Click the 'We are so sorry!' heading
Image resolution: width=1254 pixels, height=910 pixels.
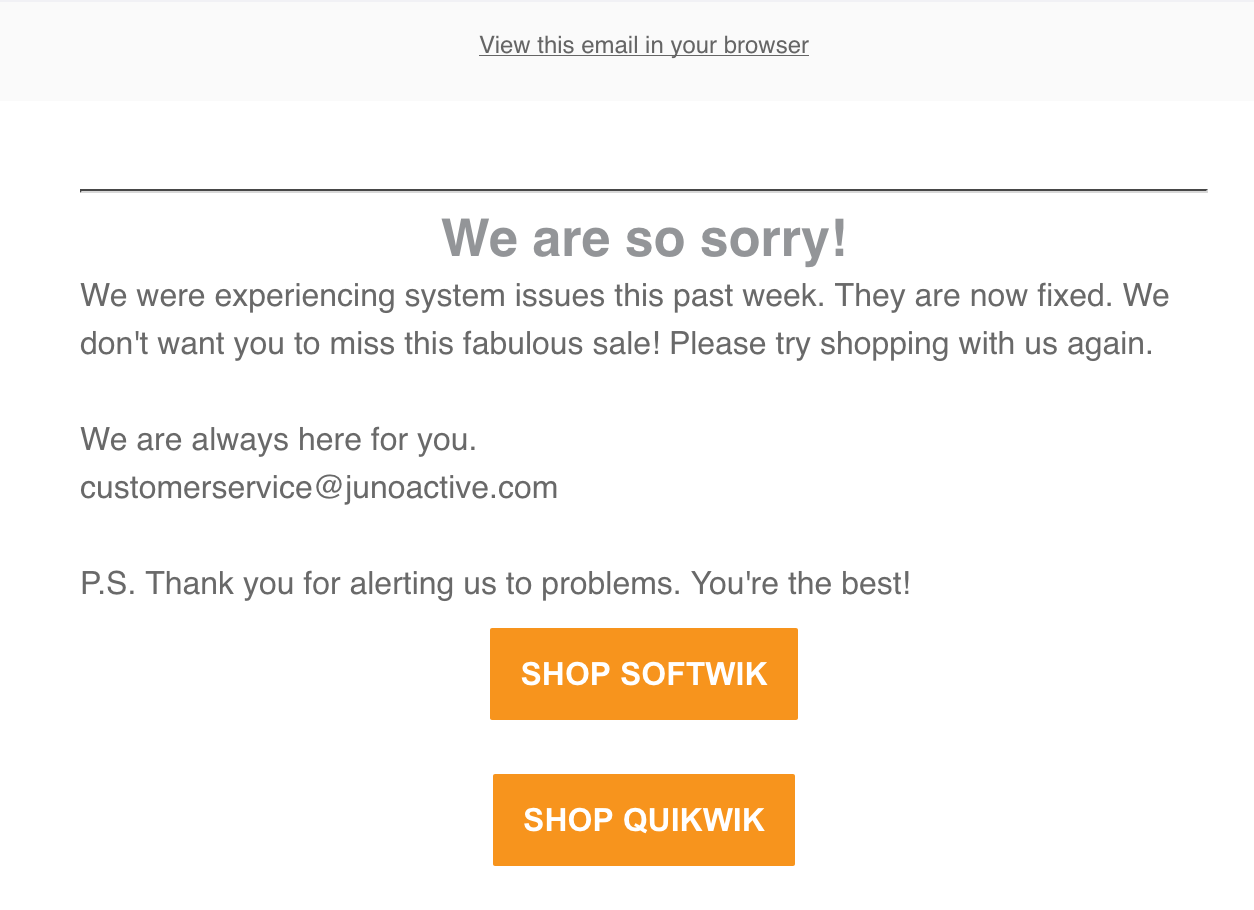click(643, 238)
